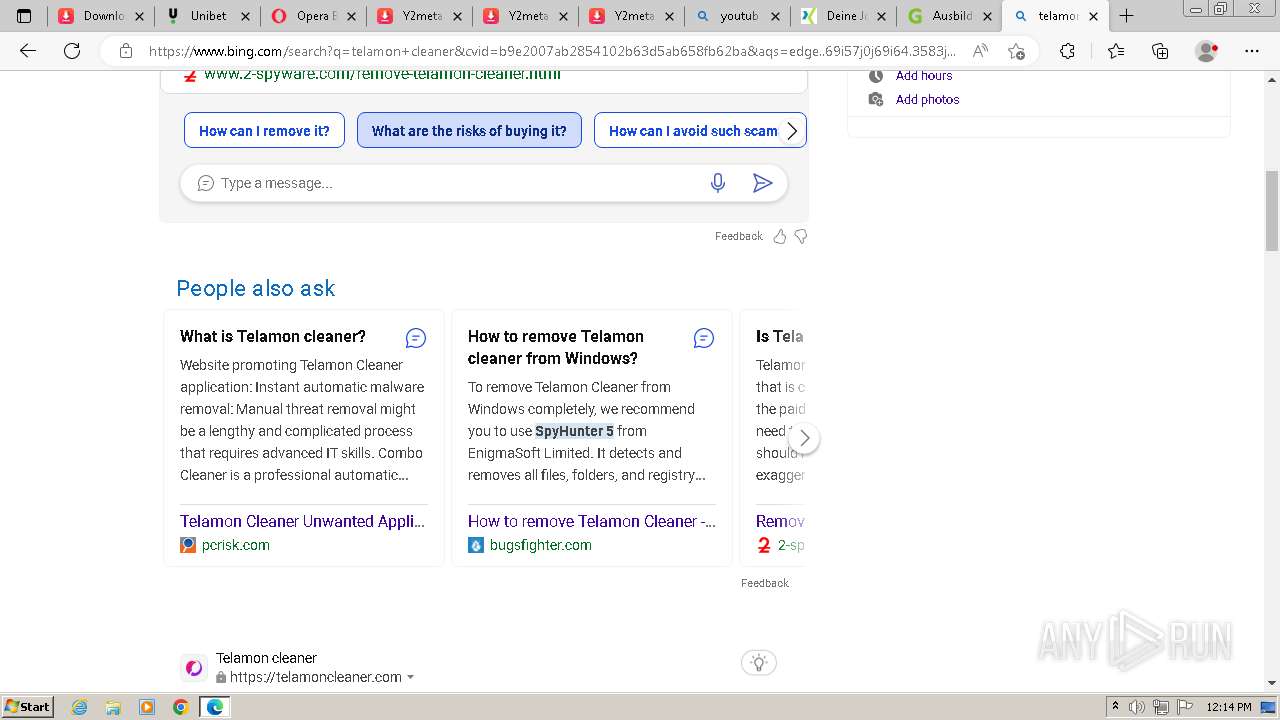
Task: Click the address bar URL
Action: point(552,51)
